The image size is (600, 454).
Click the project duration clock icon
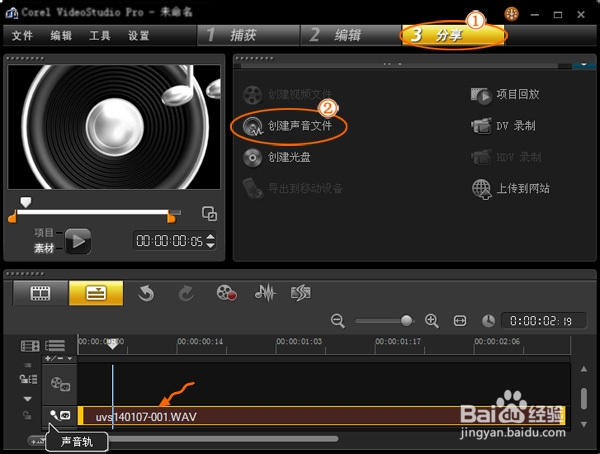[x=488, y=321]
